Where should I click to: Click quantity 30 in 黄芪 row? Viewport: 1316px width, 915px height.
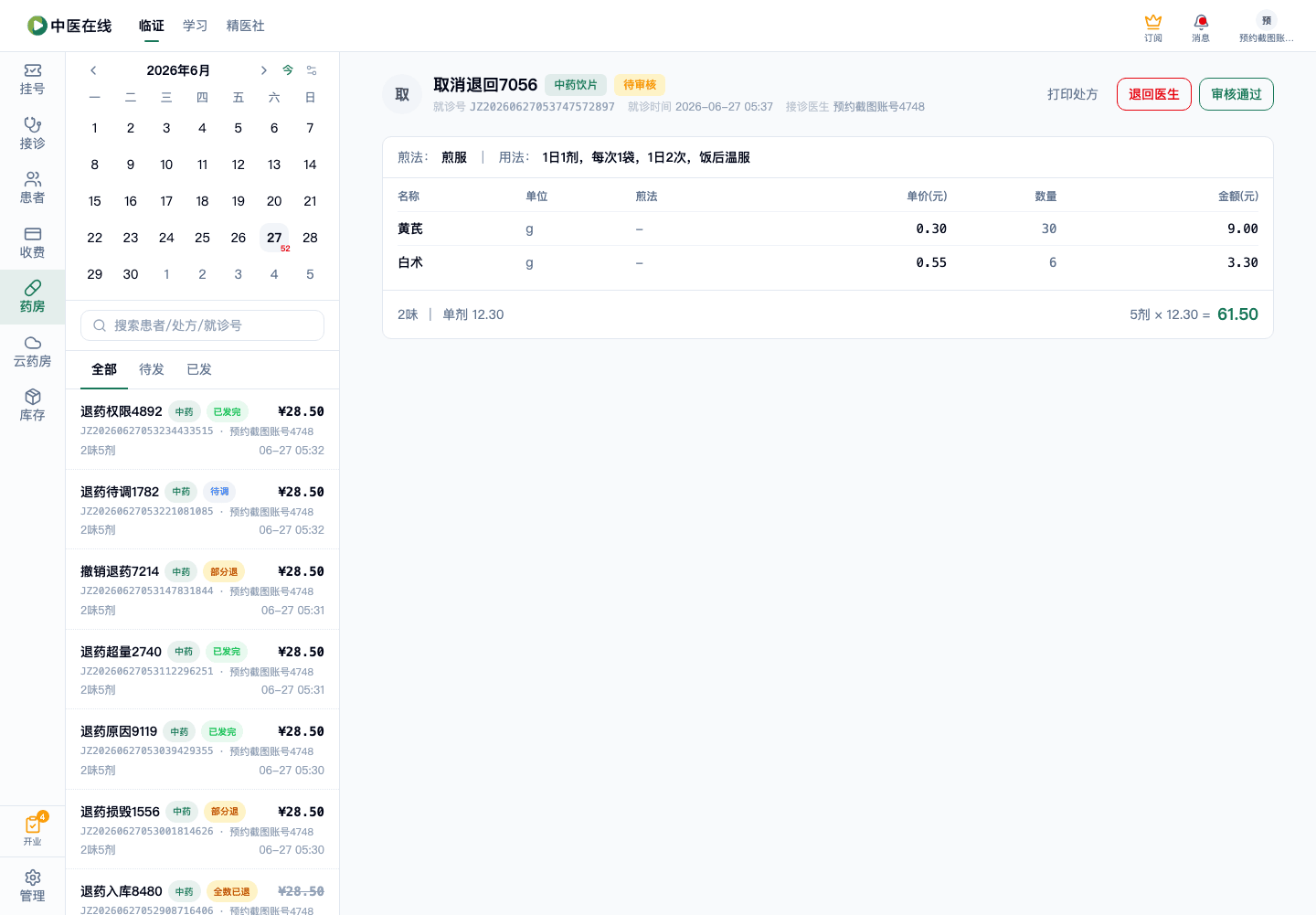coord(1049,229)
